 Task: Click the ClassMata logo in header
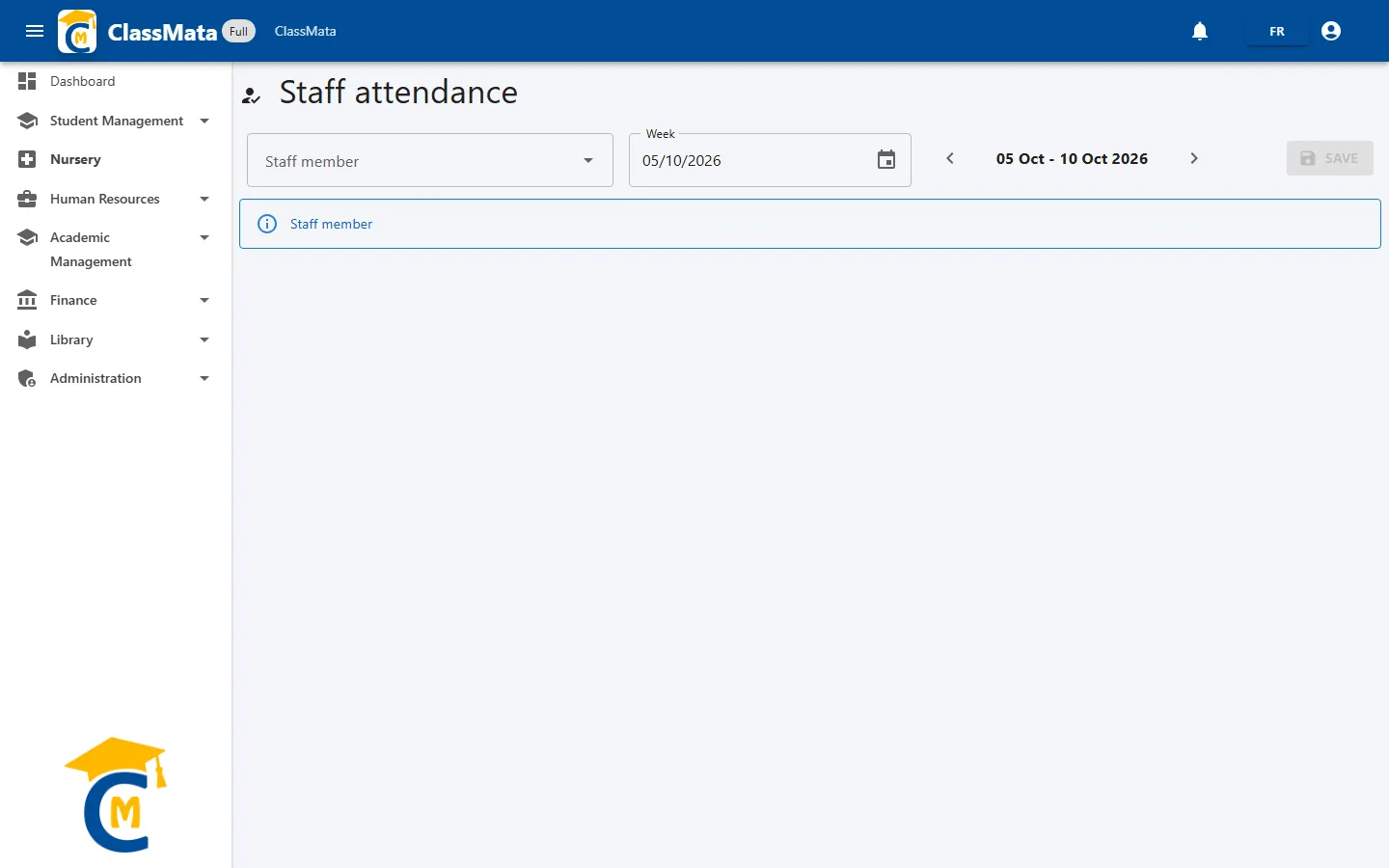(77, 31)
